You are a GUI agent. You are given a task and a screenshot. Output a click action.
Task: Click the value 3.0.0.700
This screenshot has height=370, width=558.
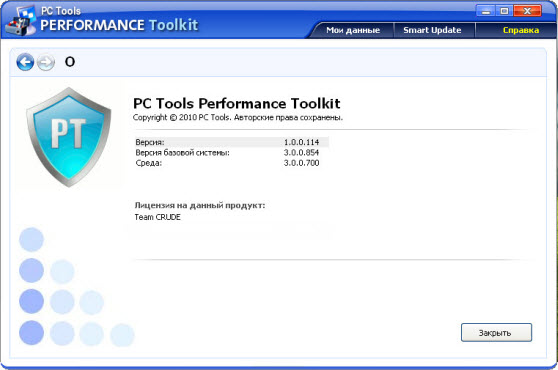(301, 163)
